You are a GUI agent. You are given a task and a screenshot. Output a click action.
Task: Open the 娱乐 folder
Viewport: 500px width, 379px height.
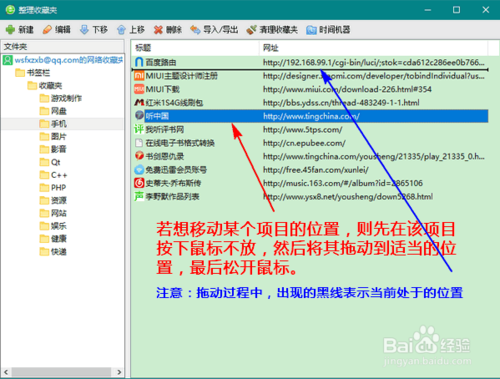click(53, 226)
